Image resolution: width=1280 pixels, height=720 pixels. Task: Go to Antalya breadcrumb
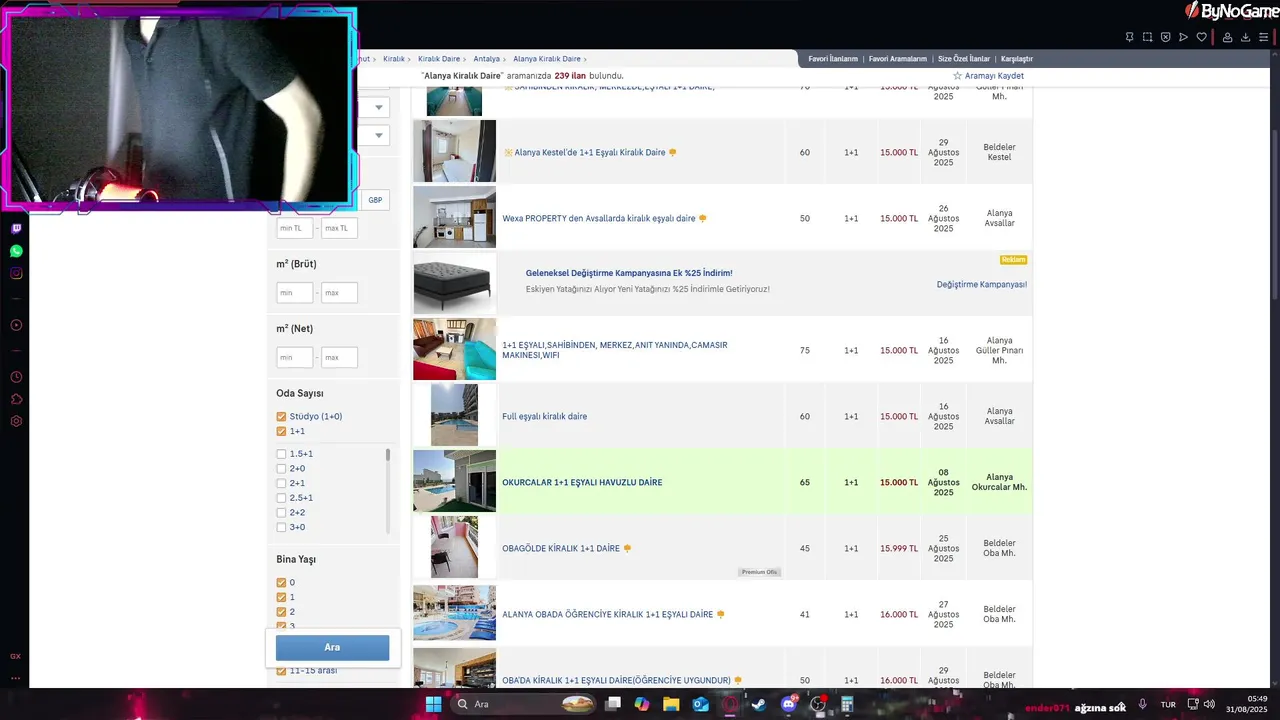tap(486, 59)
